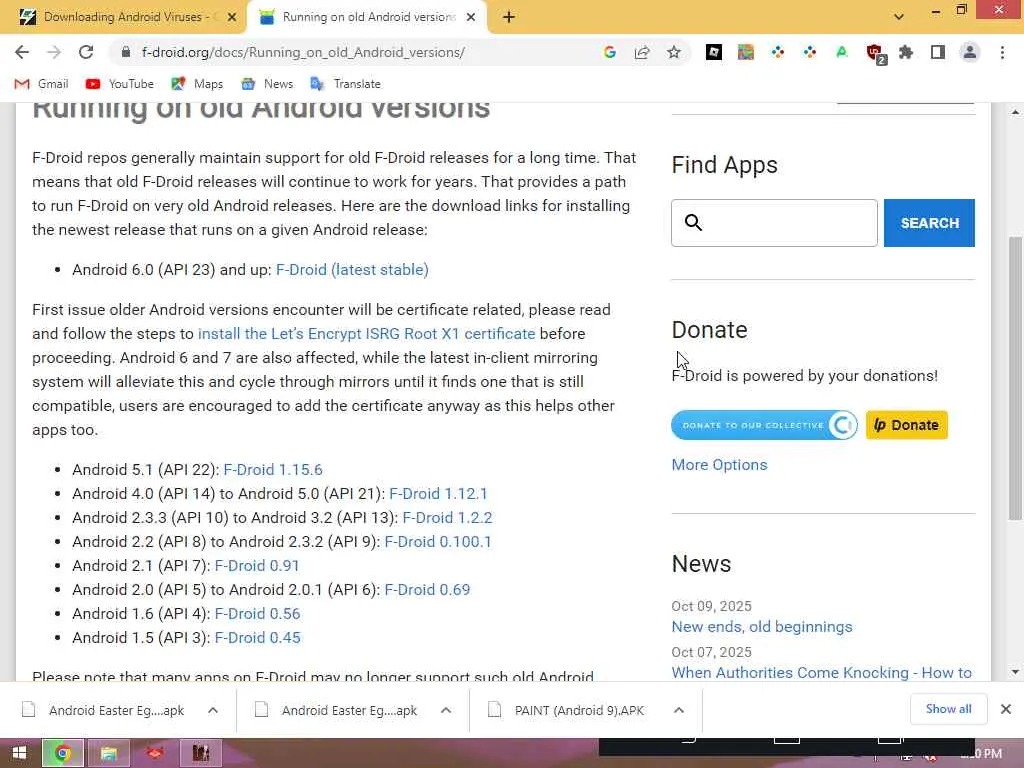Open uBlock shield extension icon
Viewport: 1024px width, 768px height.
pos(875,53)
